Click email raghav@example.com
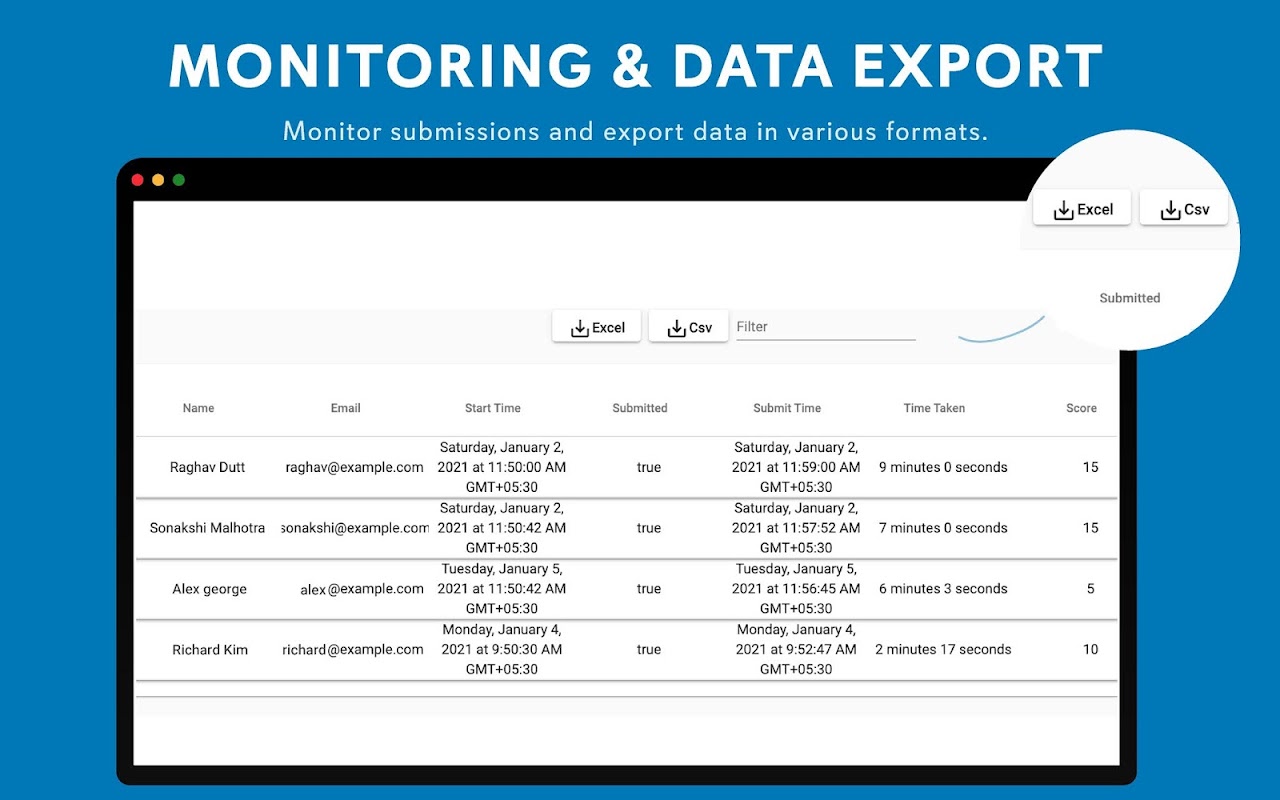 coord(355,467)
